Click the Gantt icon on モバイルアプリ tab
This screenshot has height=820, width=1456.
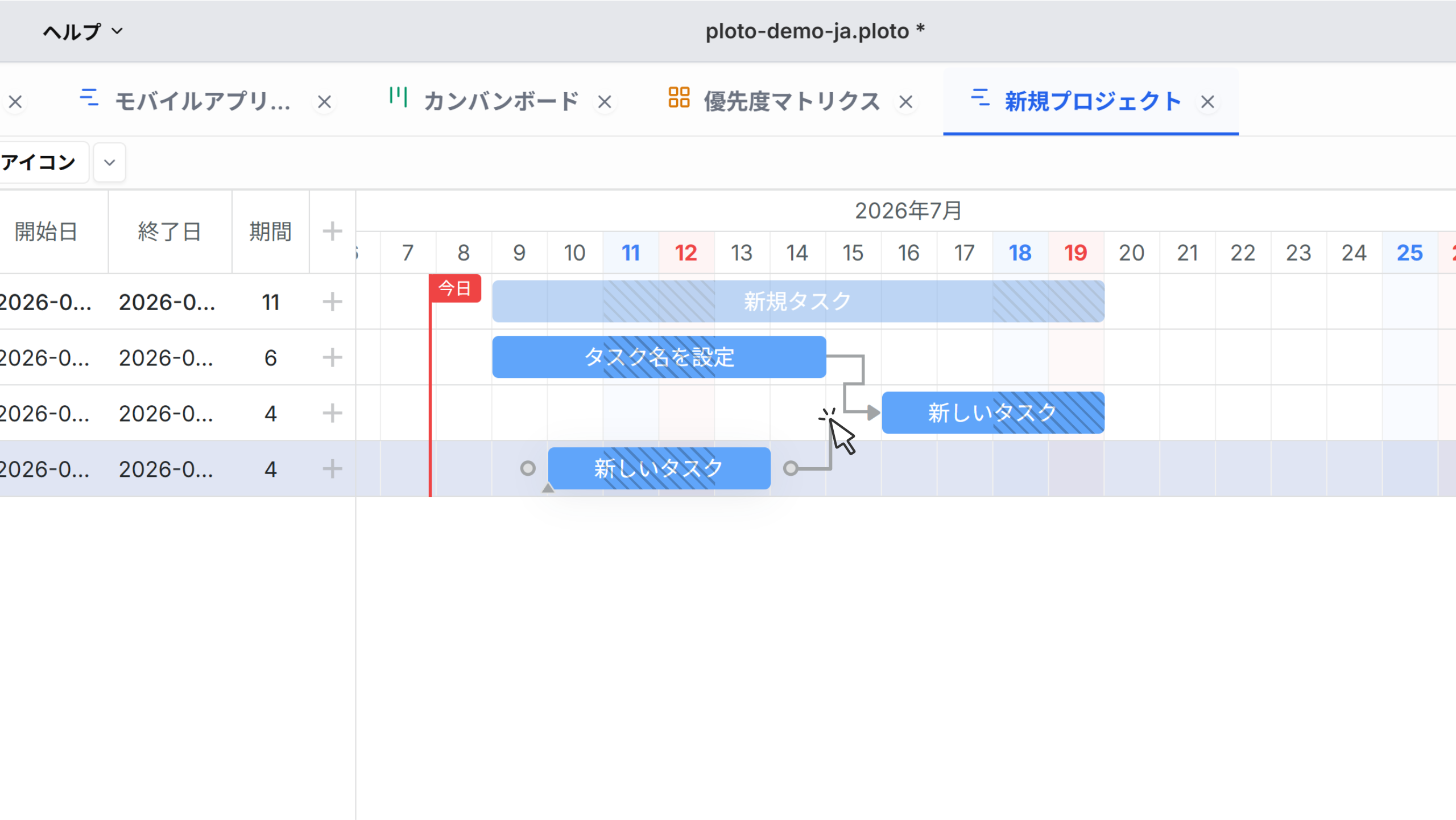tap(89, 97)
